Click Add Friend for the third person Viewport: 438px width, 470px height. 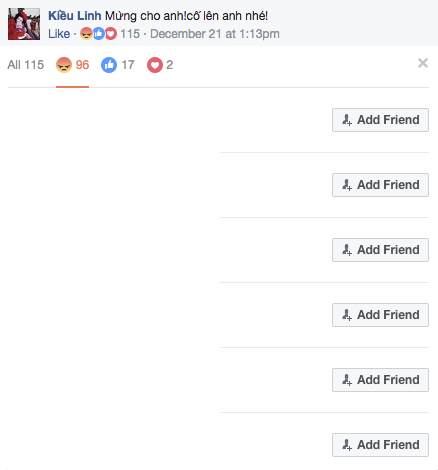380,250
